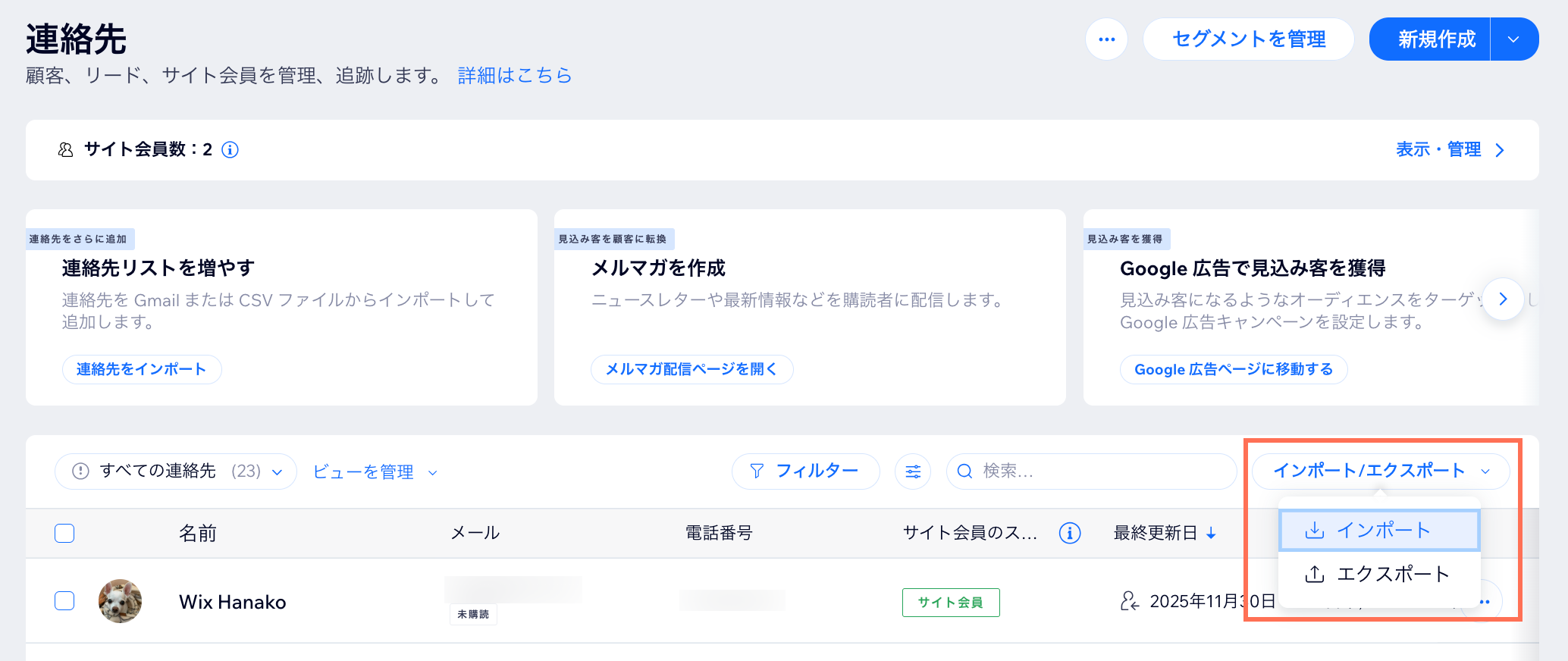The width and height of the screenshot is (1568, 661).
Task: Click the alert icon in すべての連絡先 dropdown
Action: pos(80,471)
